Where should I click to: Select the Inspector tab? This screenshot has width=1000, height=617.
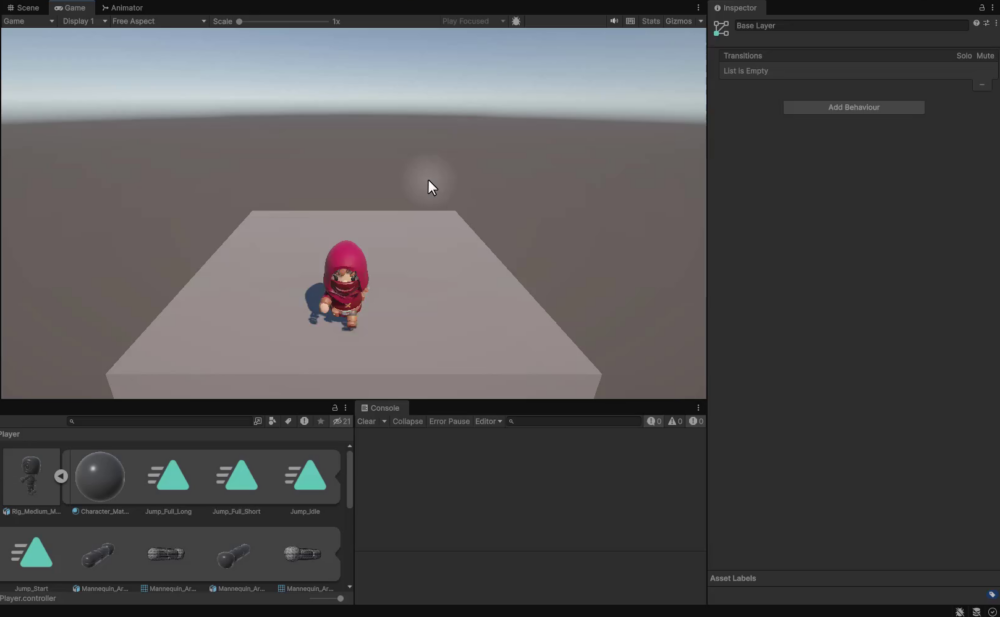point(735,8)
